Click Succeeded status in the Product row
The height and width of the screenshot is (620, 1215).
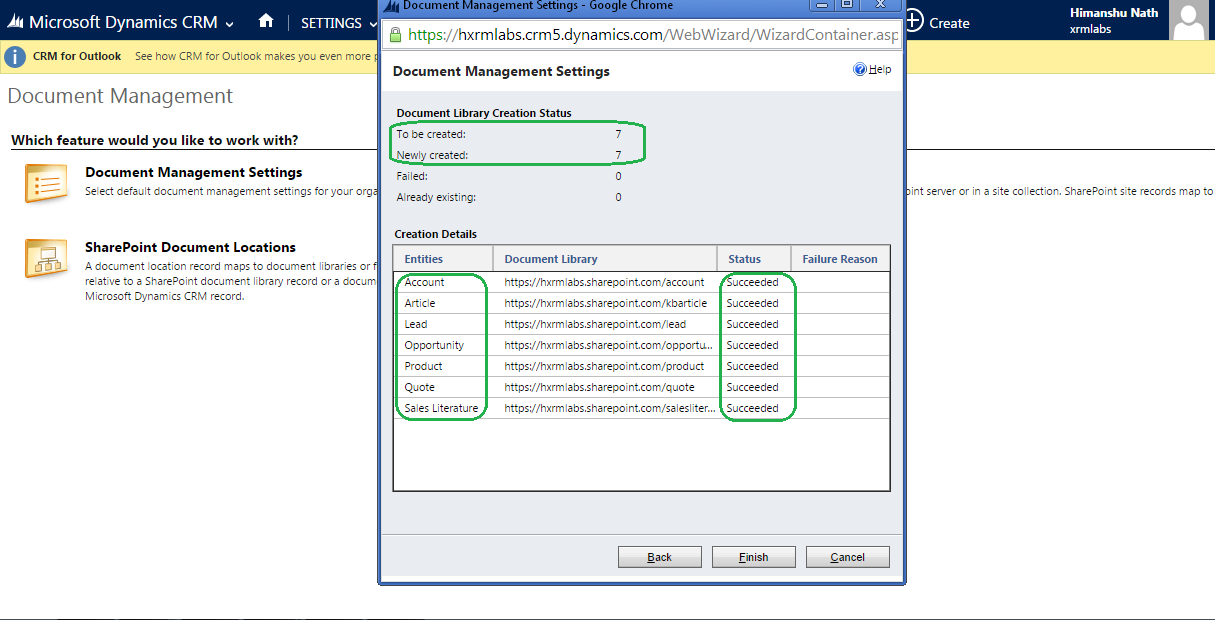752,366
